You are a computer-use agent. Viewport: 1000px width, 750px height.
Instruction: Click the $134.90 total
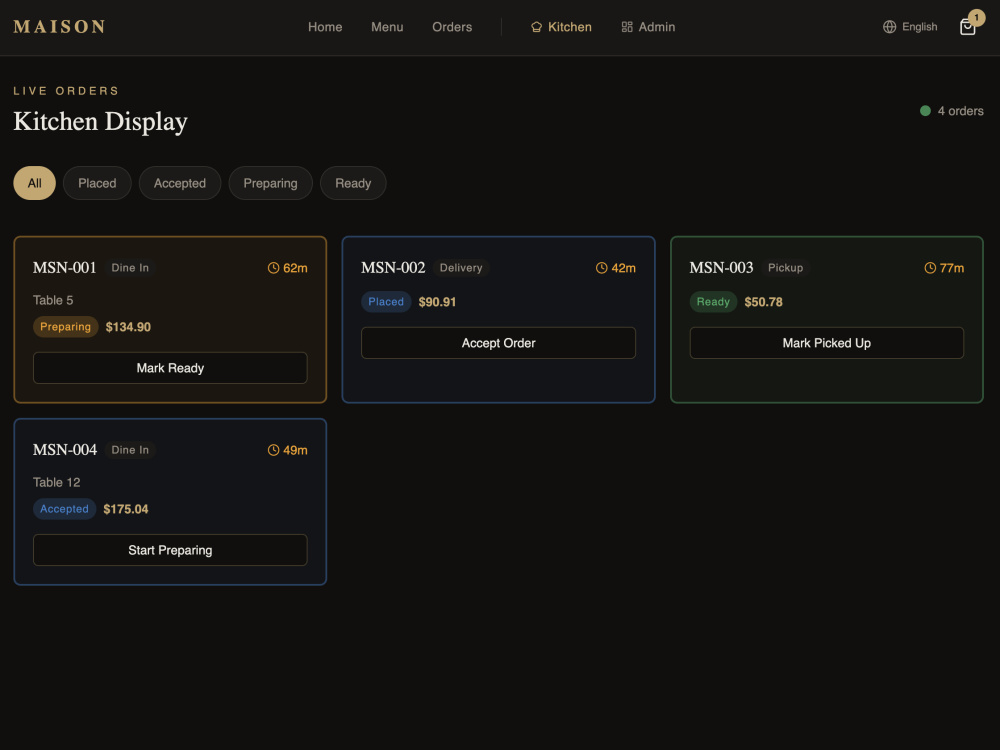(x=128, y=327)
